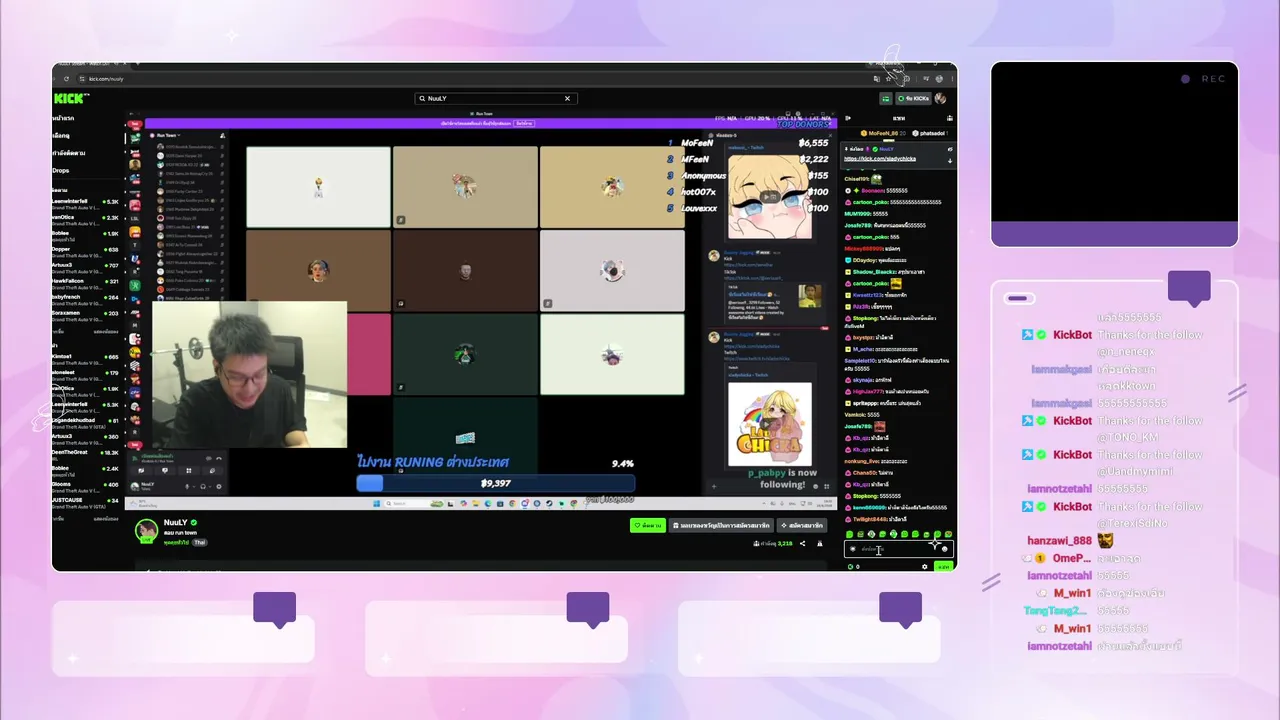
Task: Open the browser three-dot menu
Action: coord(950,78)
